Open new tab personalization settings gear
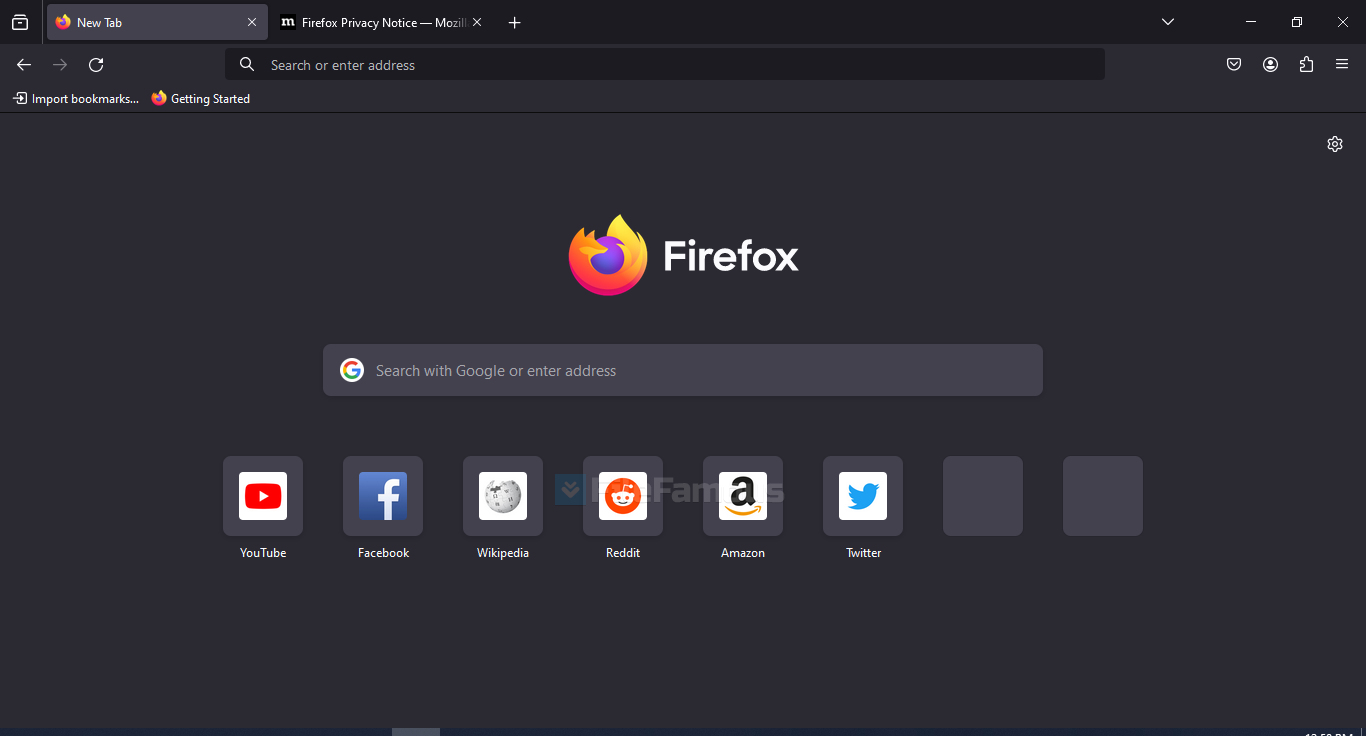Image resolution: width=1366 pixels, height=736 pixels. click(1335, 144)
